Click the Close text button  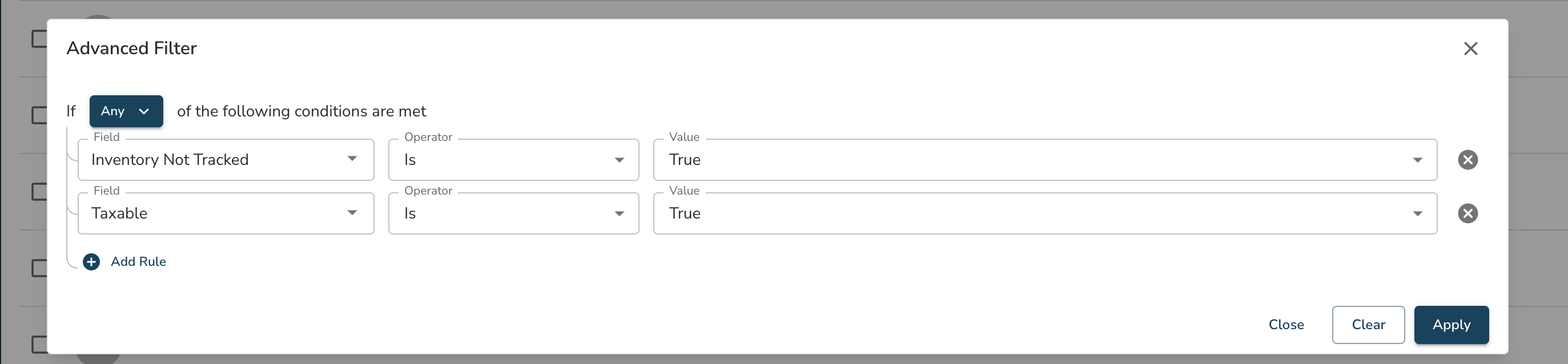click(1285, 325)
